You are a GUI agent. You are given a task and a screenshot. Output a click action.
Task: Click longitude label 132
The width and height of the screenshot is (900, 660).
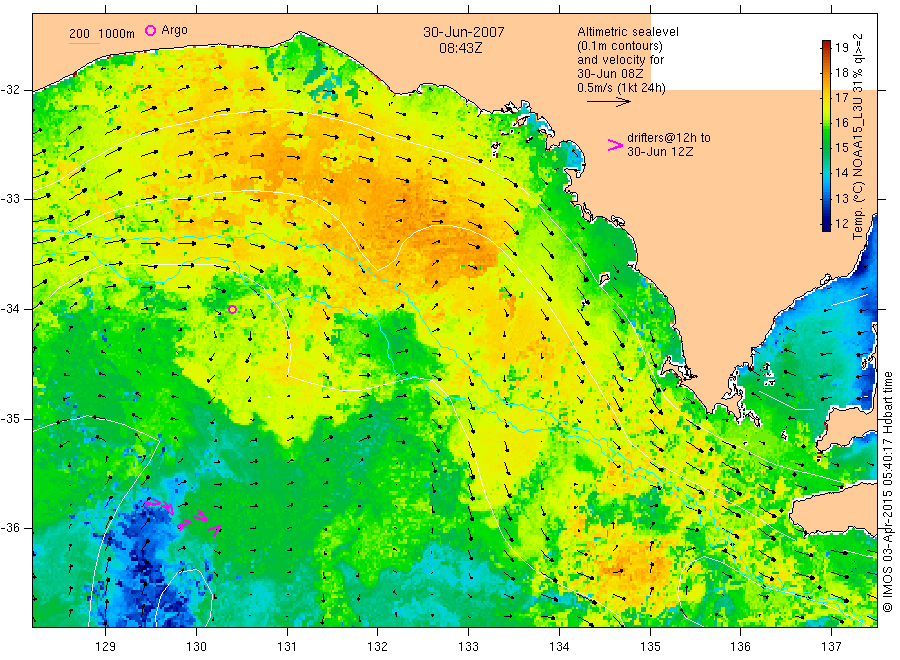(378, 647)
